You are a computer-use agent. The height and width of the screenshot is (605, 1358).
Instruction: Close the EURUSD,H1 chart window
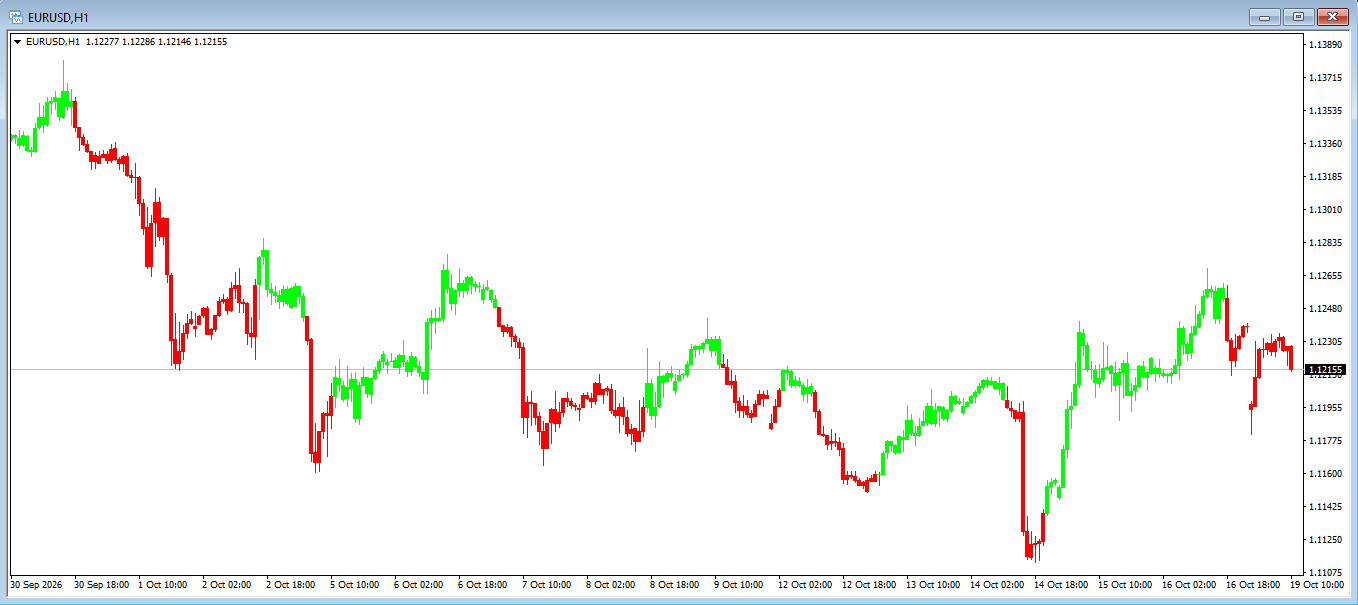[x=1332, y=16]
